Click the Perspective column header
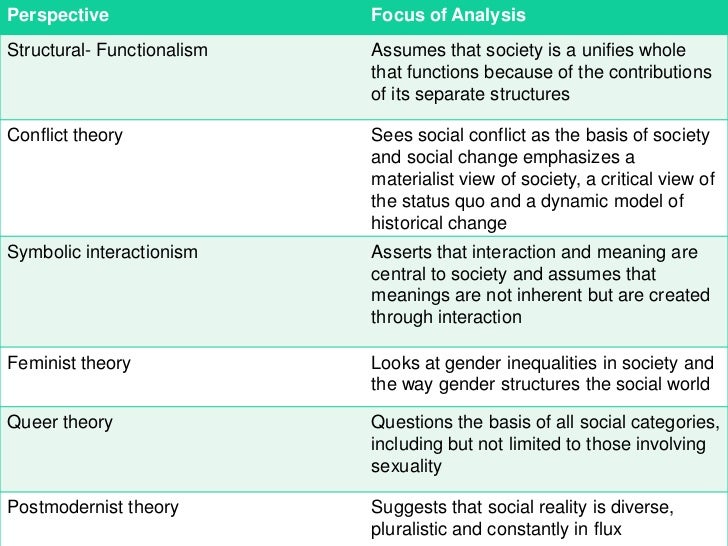 click(58, 15)
